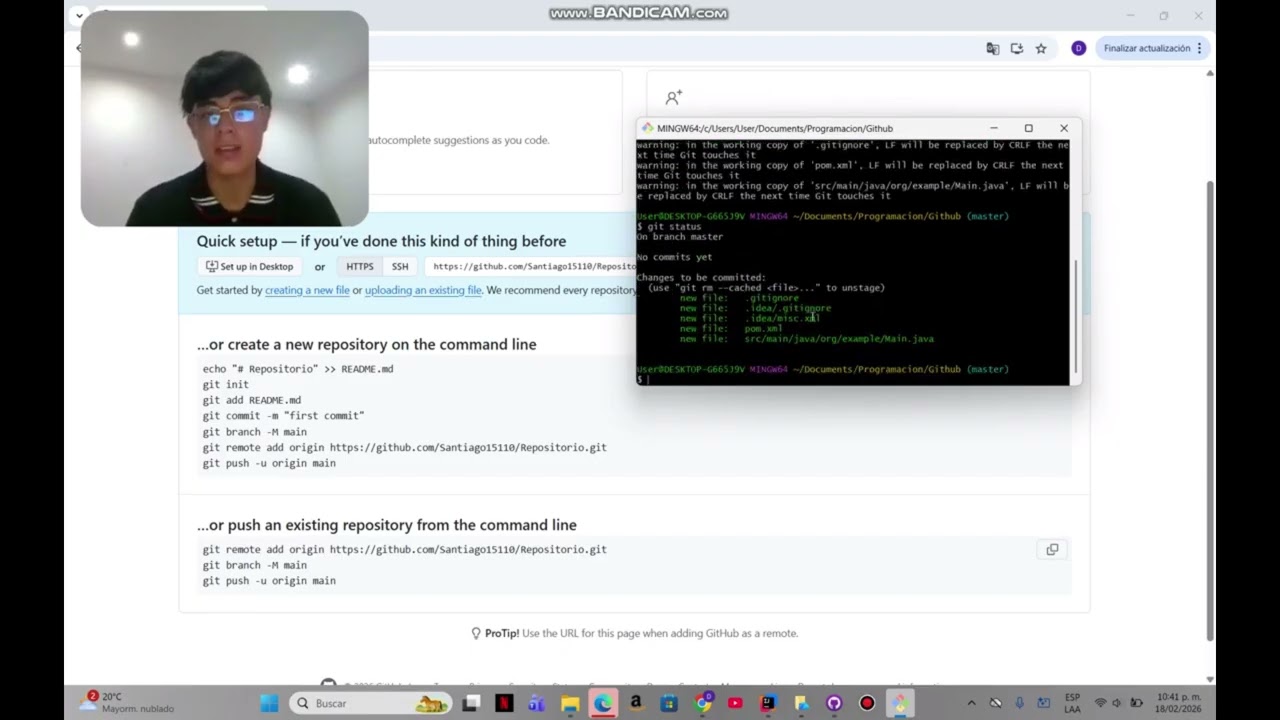Show hidden system tray icons
Screen dimensions: 1280x720
971,703
